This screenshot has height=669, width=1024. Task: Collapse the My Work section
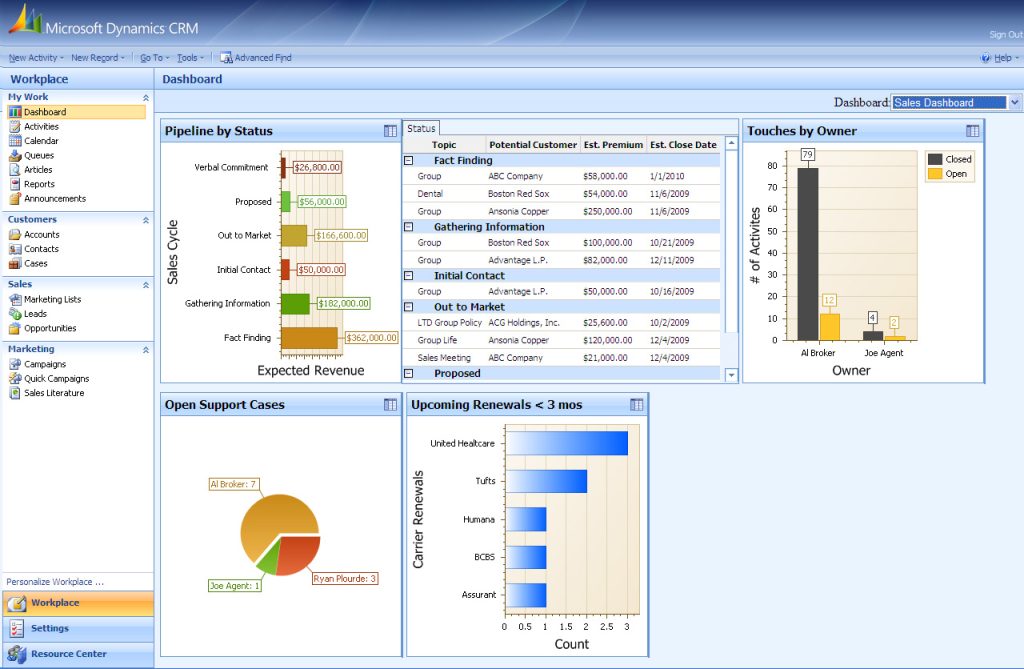click(x=146, y=97)
